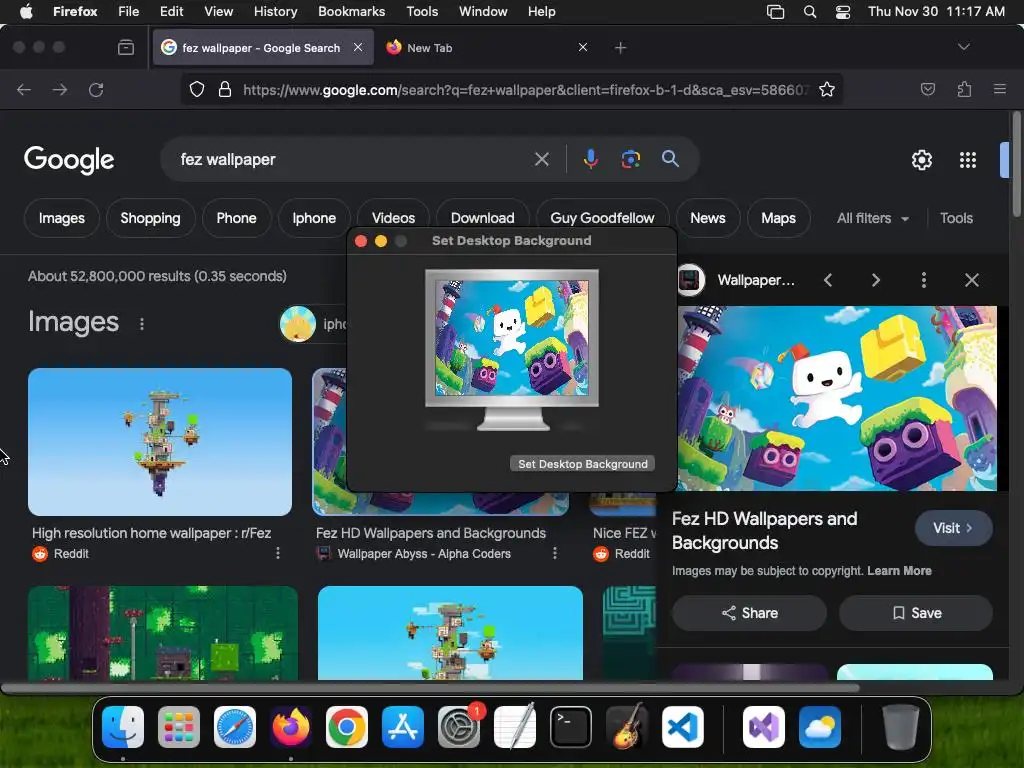1024x768 pixels.
Task: Open Fez HD Wallpapers and Backgrounds result title
Action: [431, 533]
